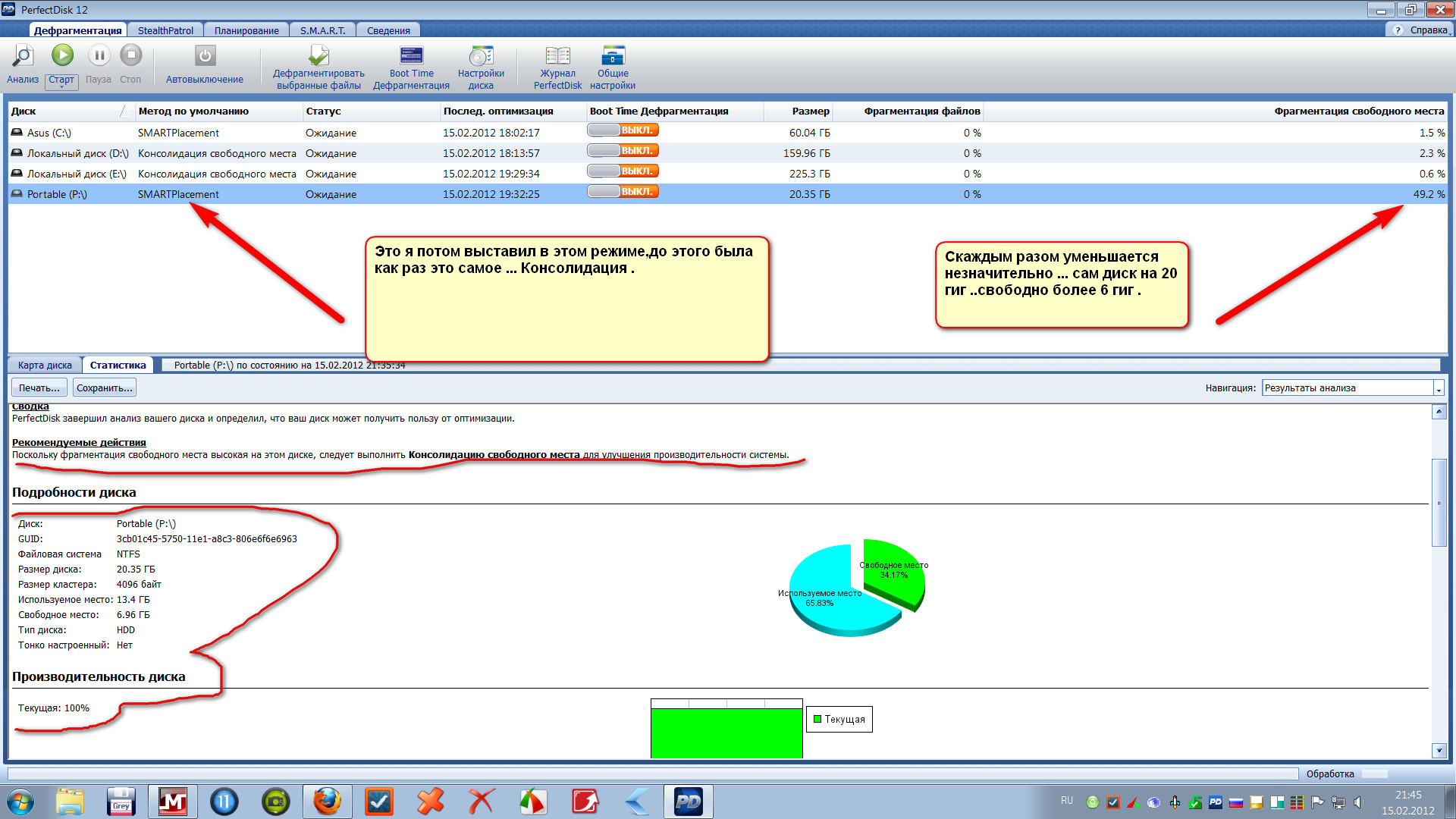Switch to the Дефрагментация tab
Screen dimensions: 1456x819
[78, 30]
